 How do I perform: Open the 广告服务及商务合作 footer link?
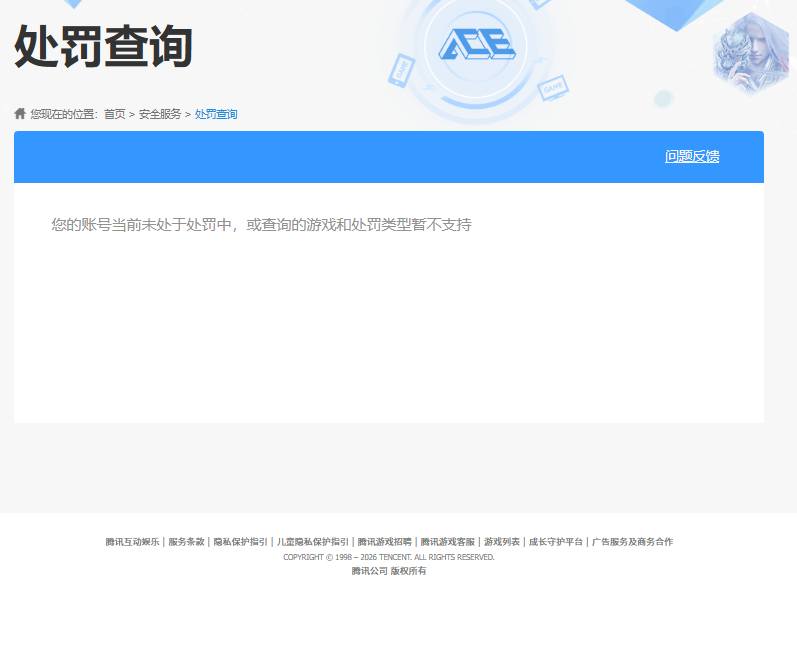632,542
